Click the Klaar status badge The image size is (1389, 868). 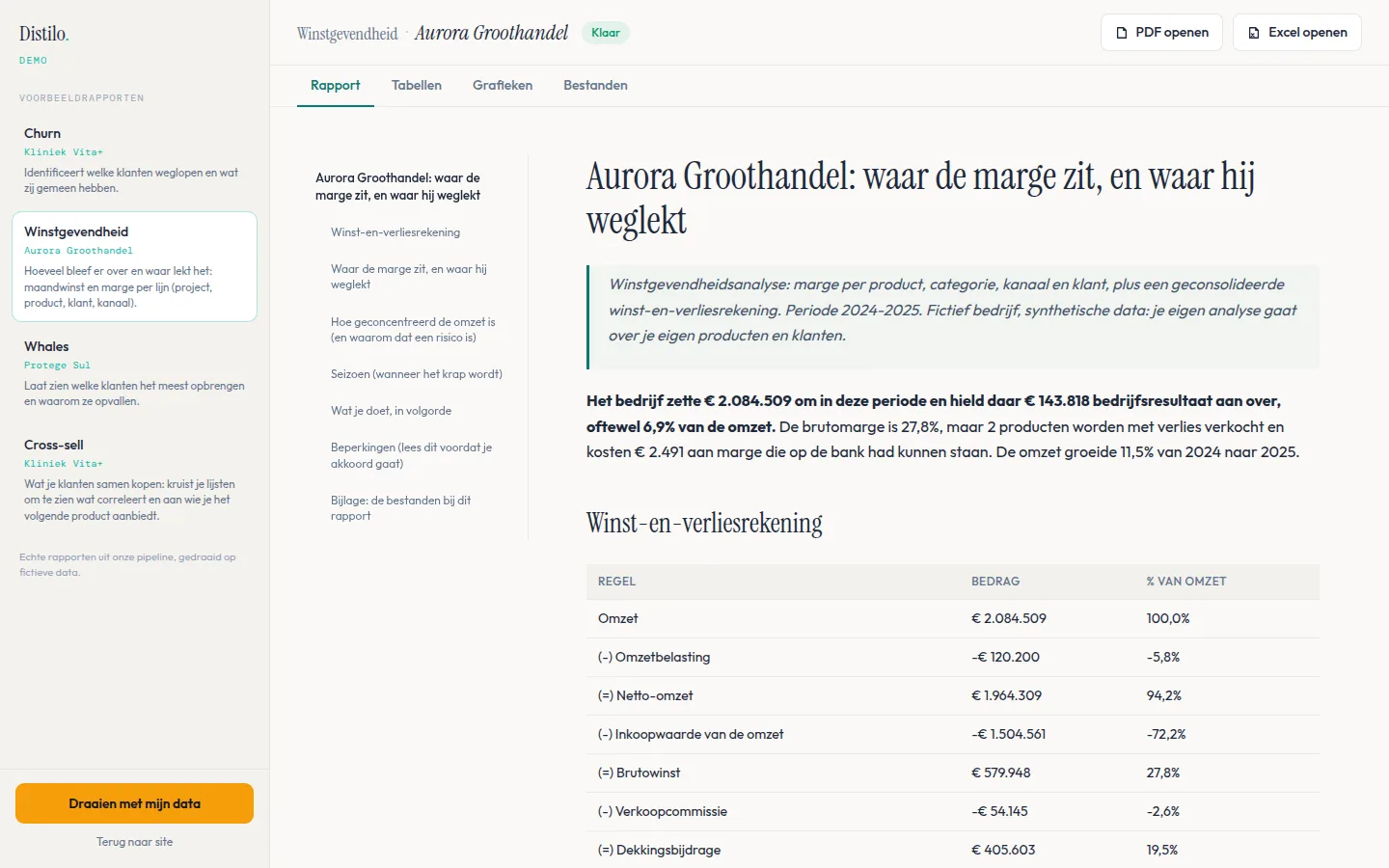point(606,33)
